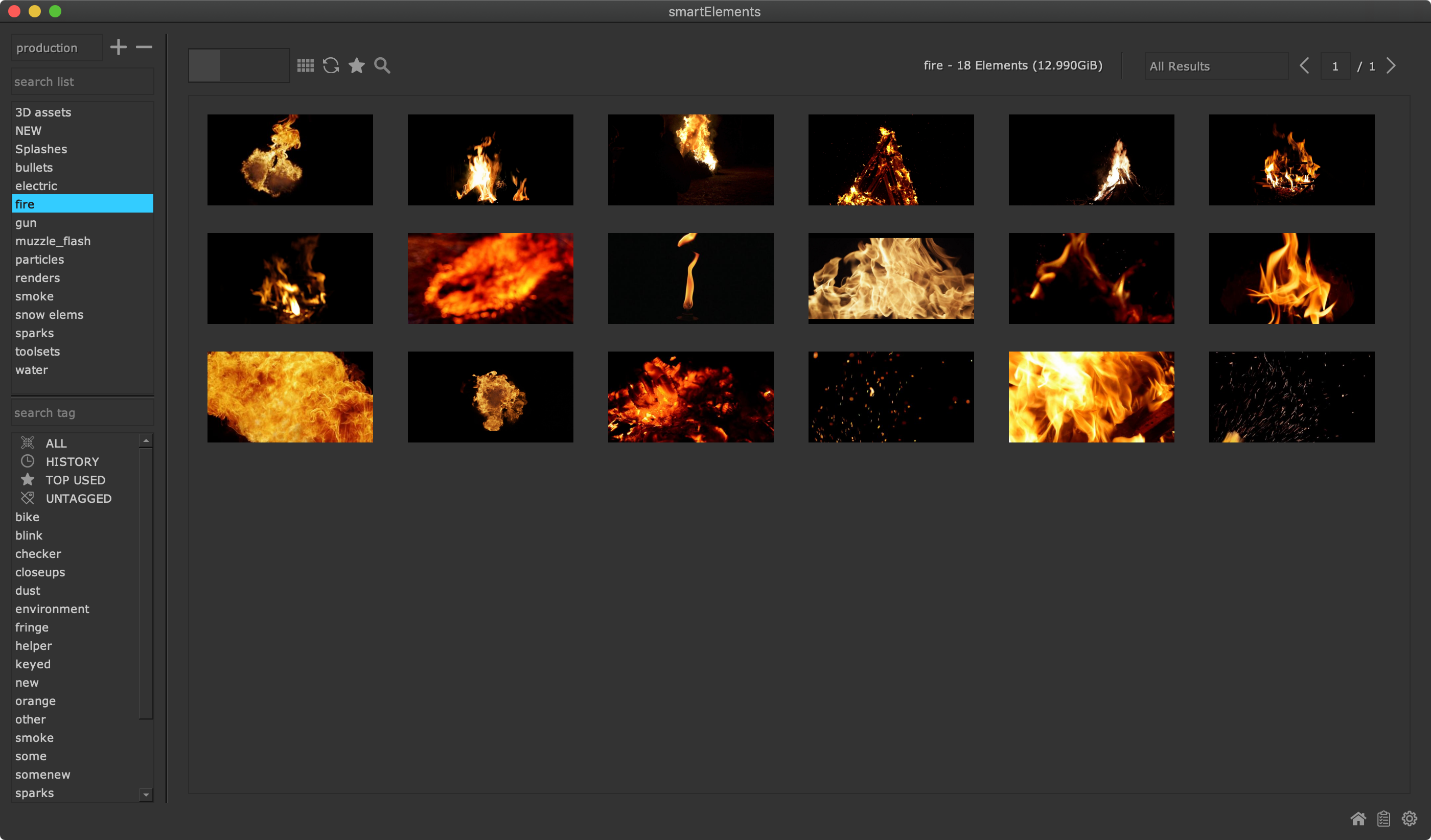Click the favorites star icon in toolbar
The height and width of the screenshot is (840, 1431).
click(357, 66)
